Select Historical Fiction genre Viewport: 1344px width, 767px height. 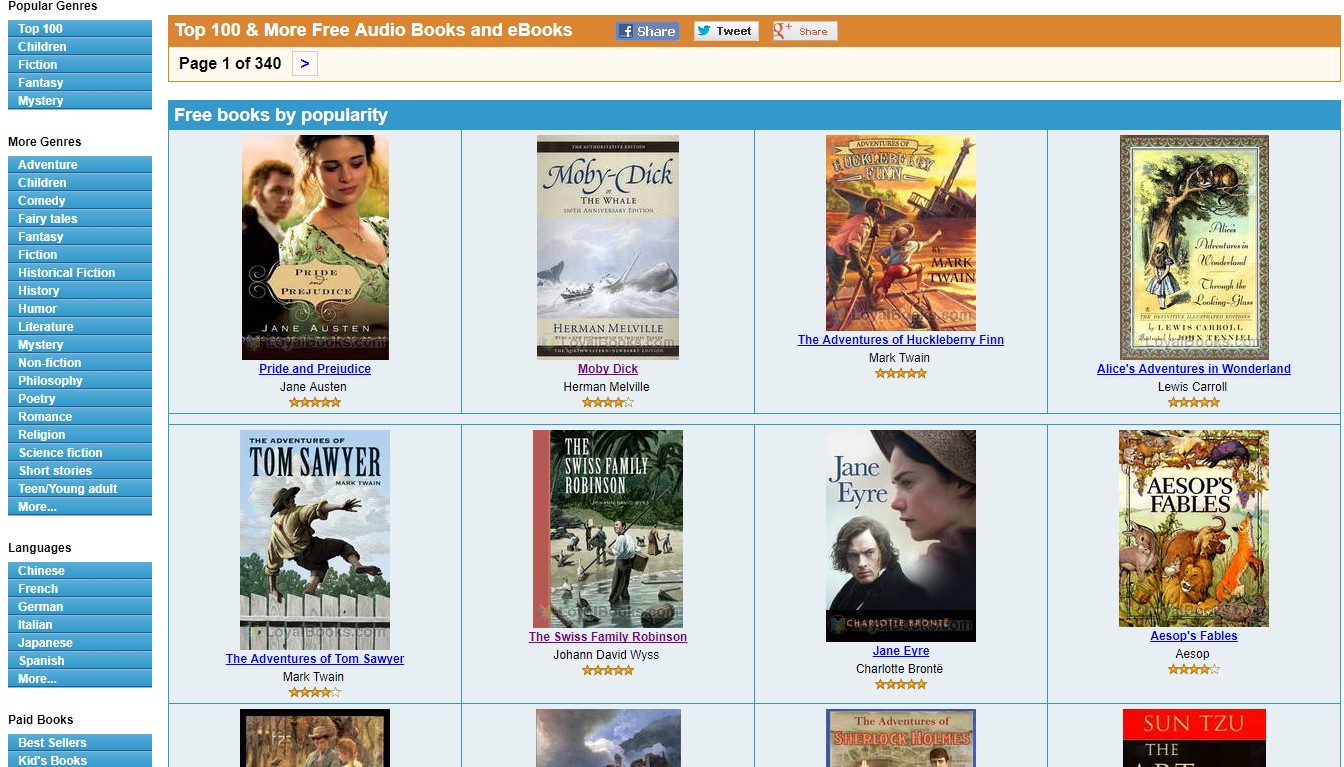click(x=80, y=273)
